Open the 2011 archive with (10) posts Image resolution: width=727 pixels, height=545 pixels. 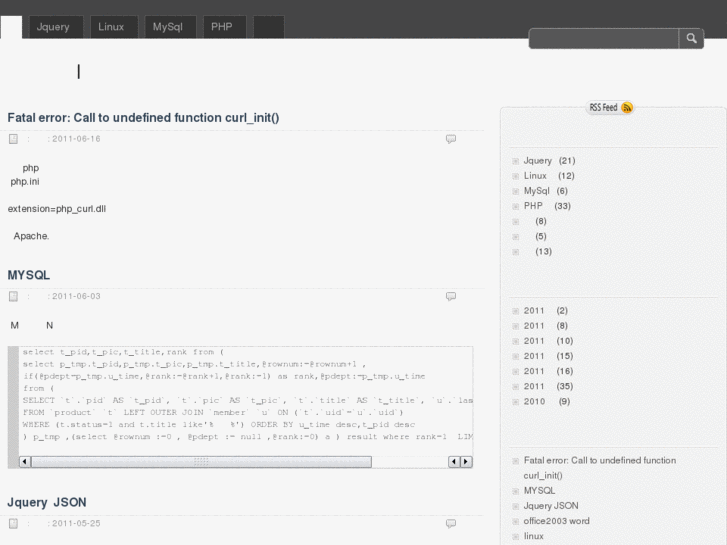548,341
